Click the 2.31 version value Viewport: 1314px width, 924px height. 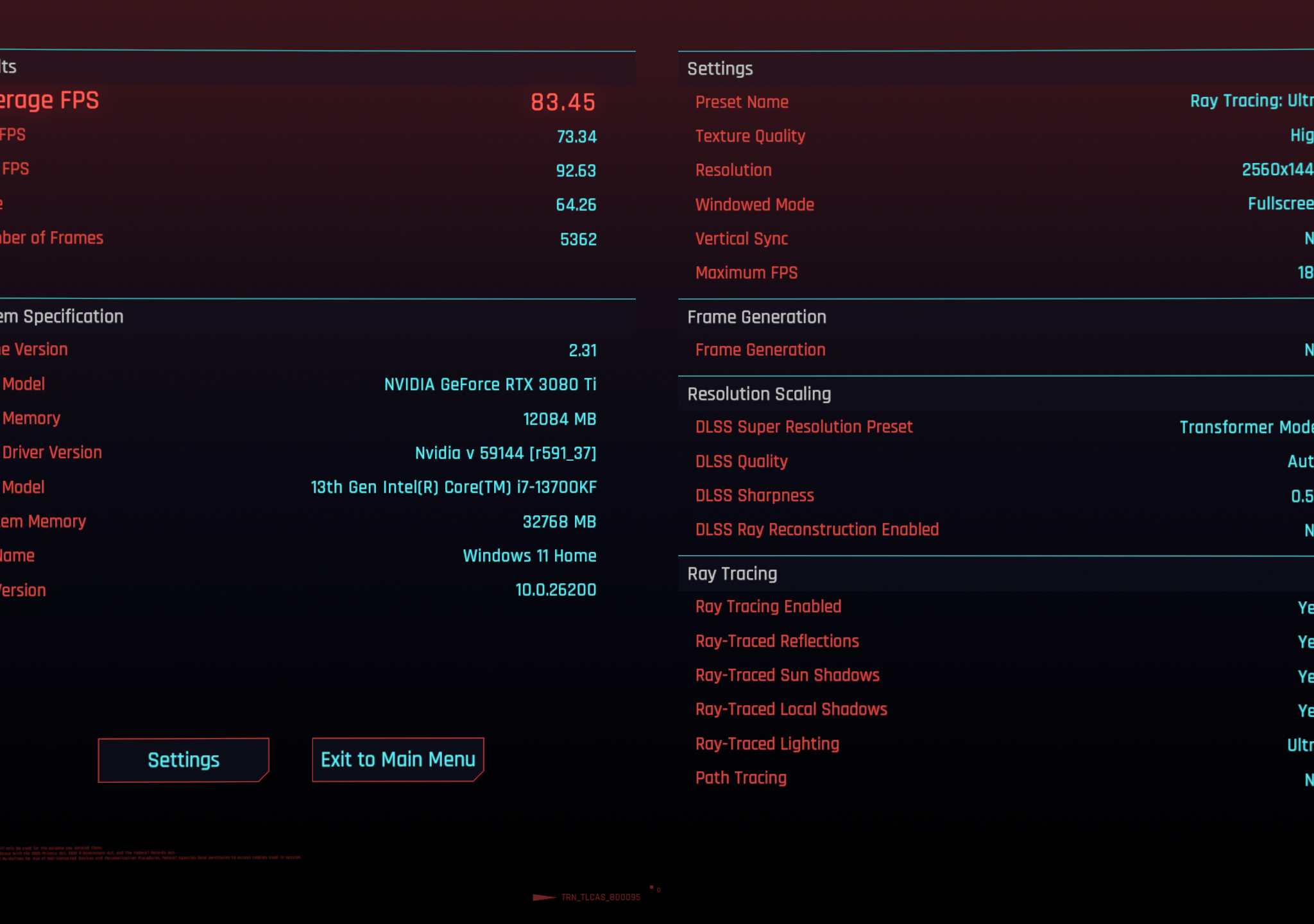tap(583, 350)
